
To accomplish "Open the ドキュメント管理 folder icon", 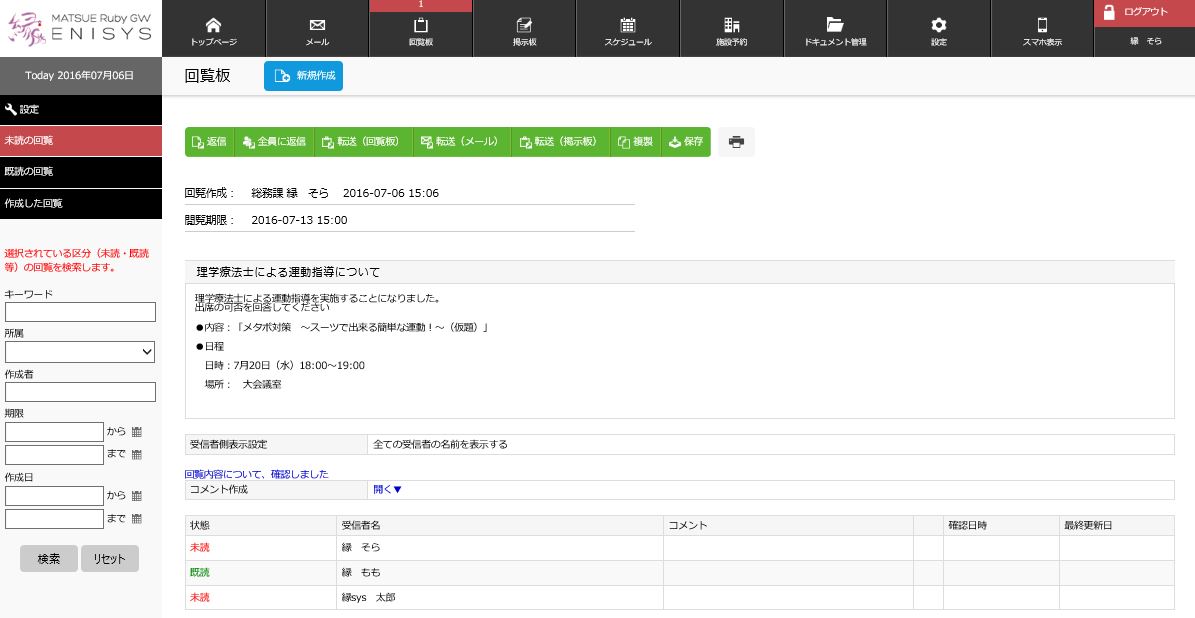I will (835, 25).
